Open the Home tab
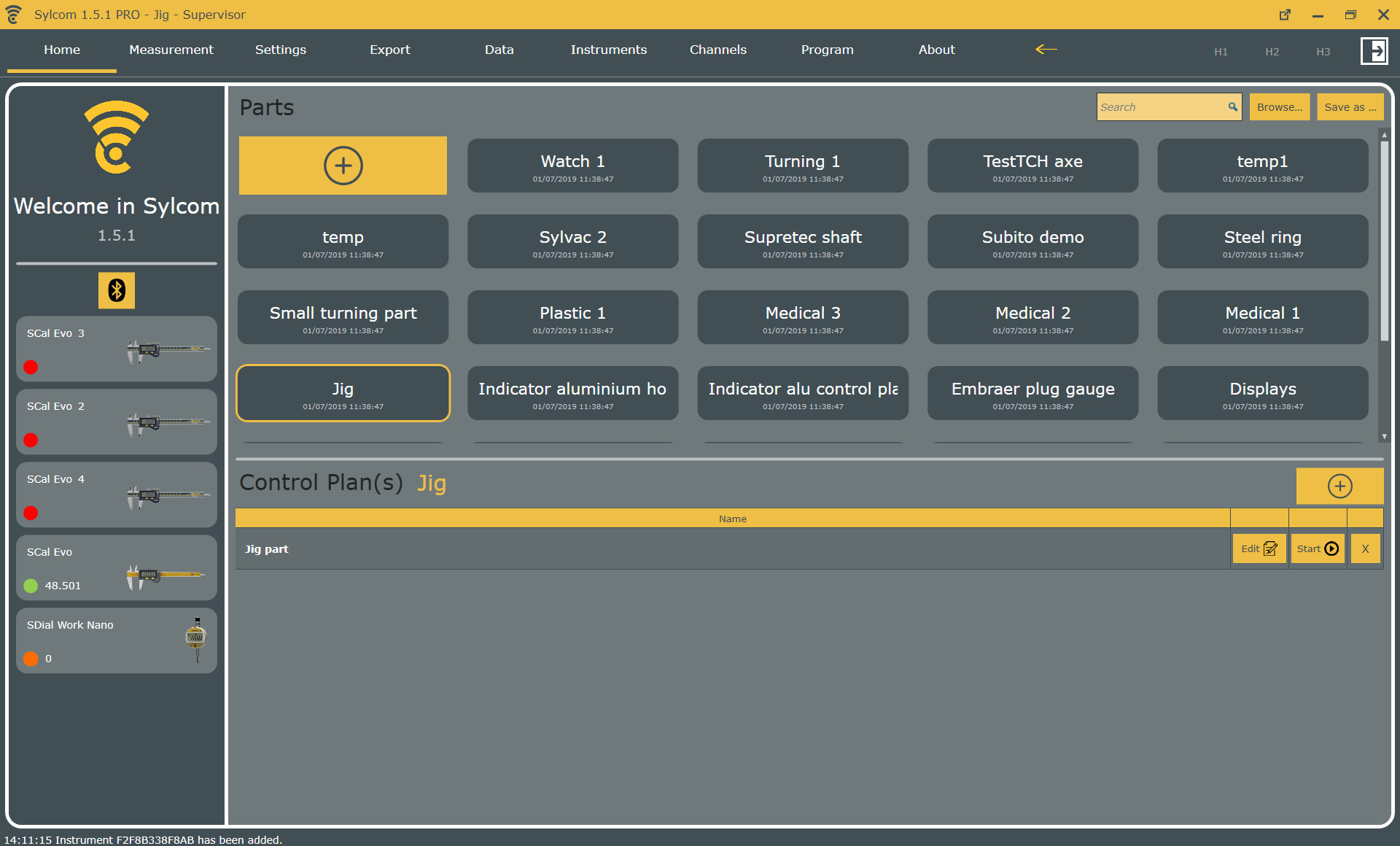1400x846 pixels. pos(62,50)
